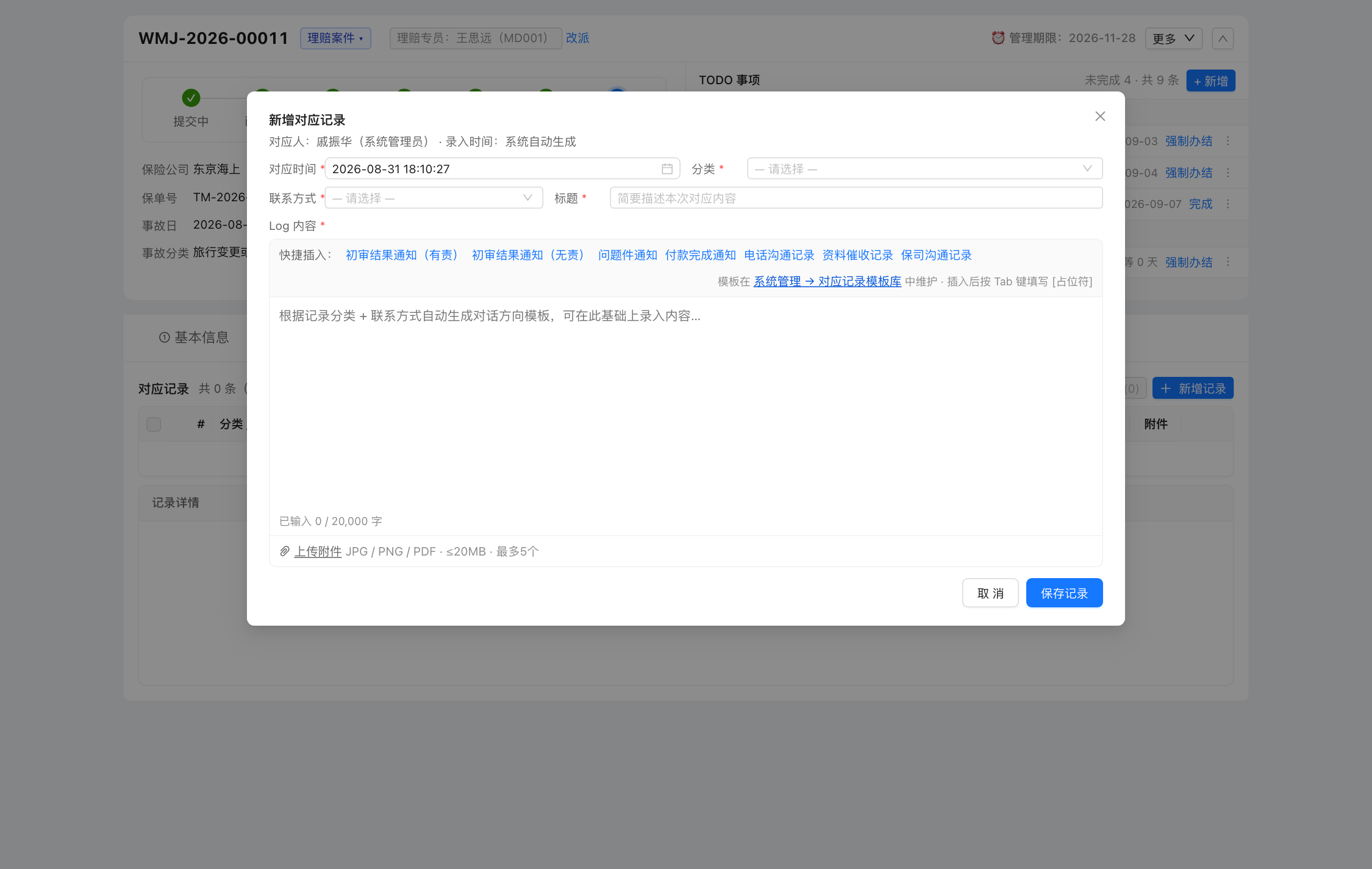The width and height of the screenshot is (1372, 869).
Task: Click 强制办结 on the 09-03 row
Action: [x=1188, y=141]
